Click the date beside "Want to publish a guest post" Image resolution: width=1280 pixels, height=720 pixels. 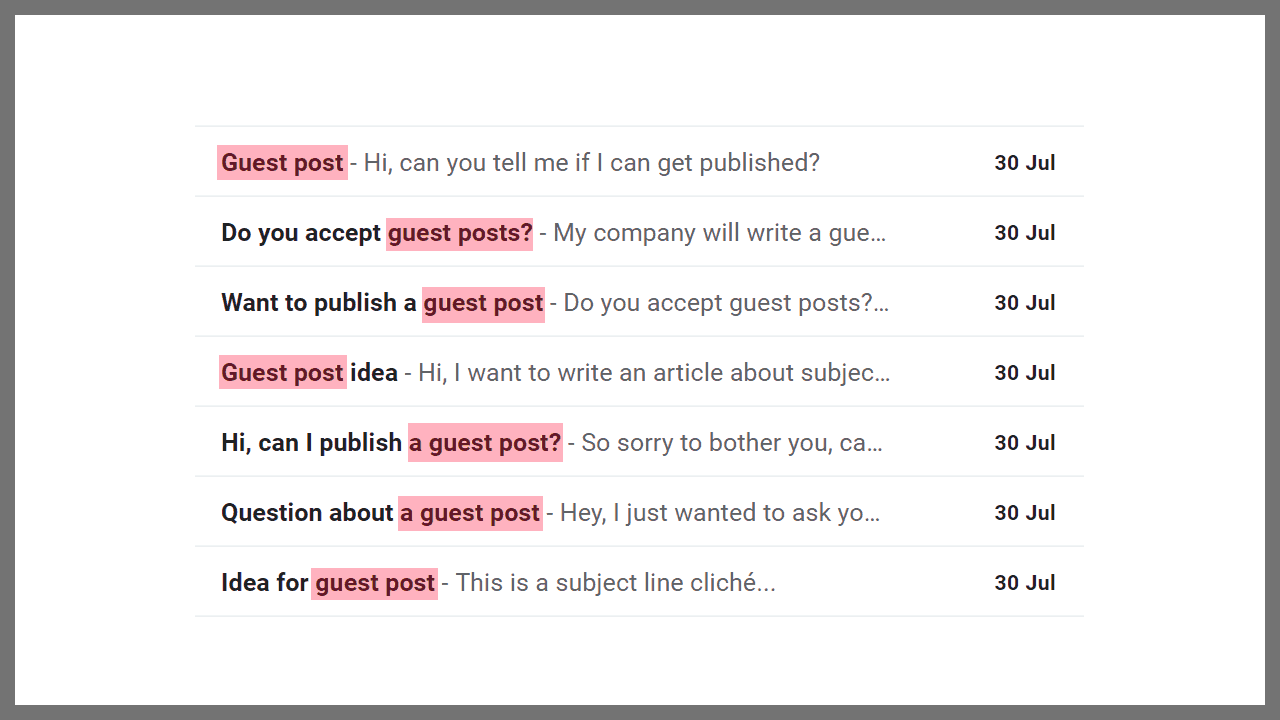(1025, 303)
